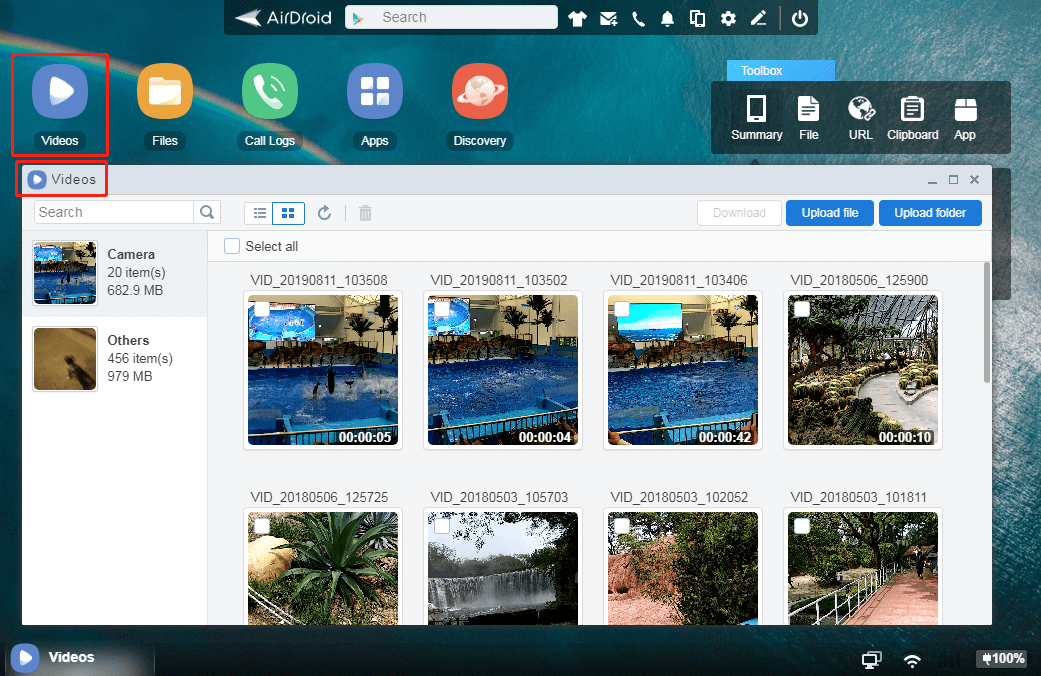This screenshot has width=1041, height=676.
Task: Open settings gear in top bar
Action: (x=728, y=19)
